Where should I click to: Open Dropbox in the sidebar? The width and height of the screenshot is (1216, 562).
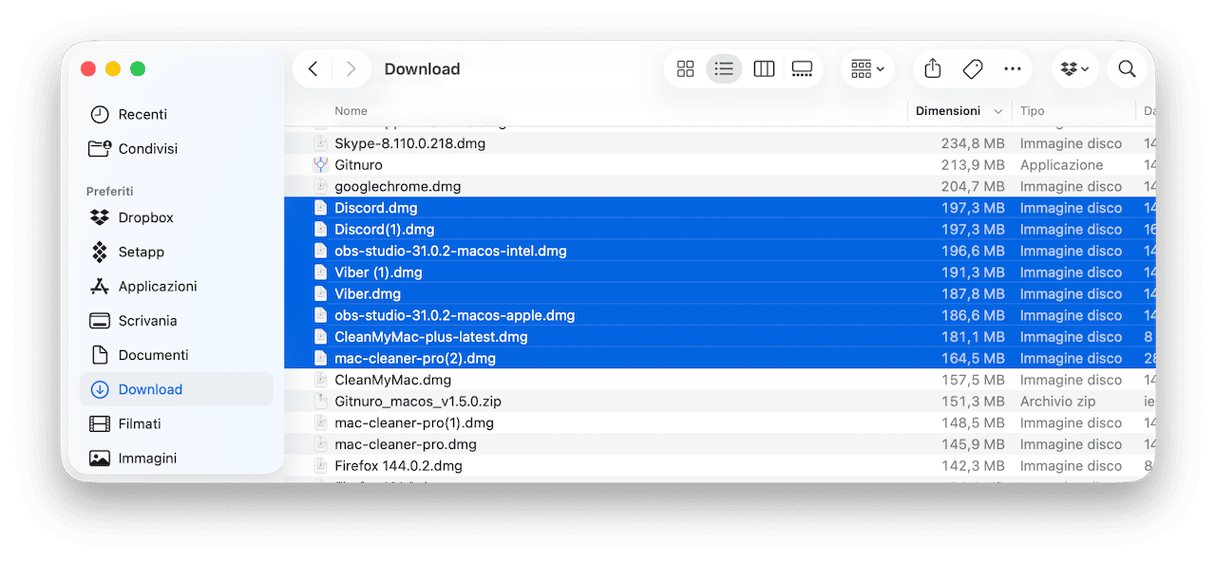[x=176, y=217]
